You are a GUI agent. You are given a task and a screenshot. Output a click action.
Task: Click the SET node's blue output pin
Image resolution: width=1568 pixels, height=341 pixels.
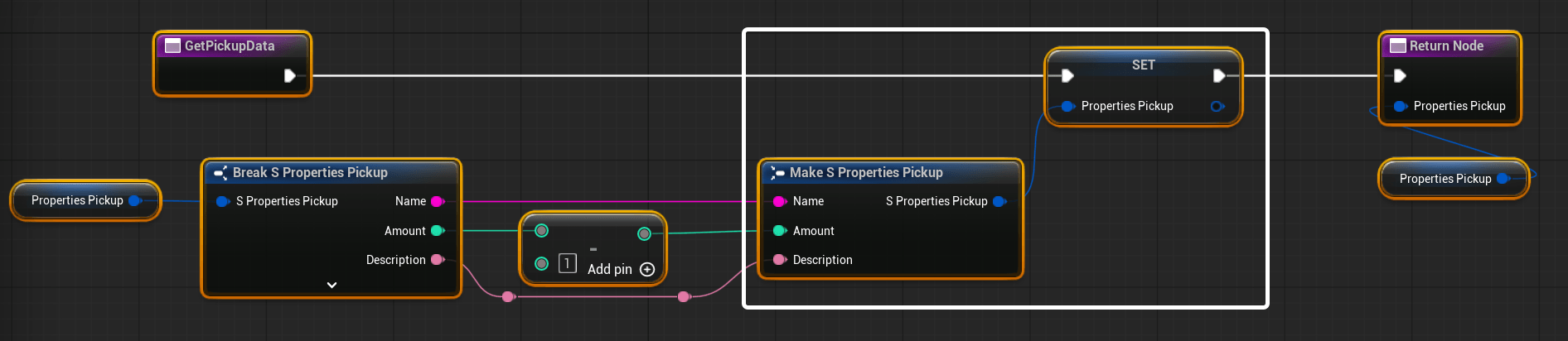pyautogui.click(x=1217, y=106)
